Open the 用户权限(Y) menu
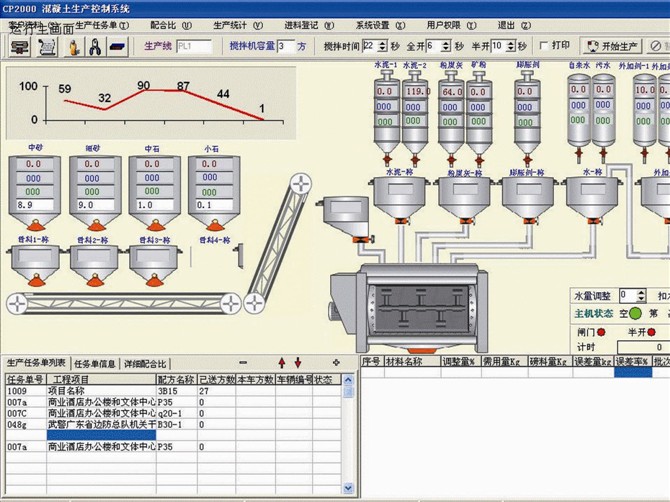Image resolution: width=670 pixels, height=502 pixels. tap(451, 26)
